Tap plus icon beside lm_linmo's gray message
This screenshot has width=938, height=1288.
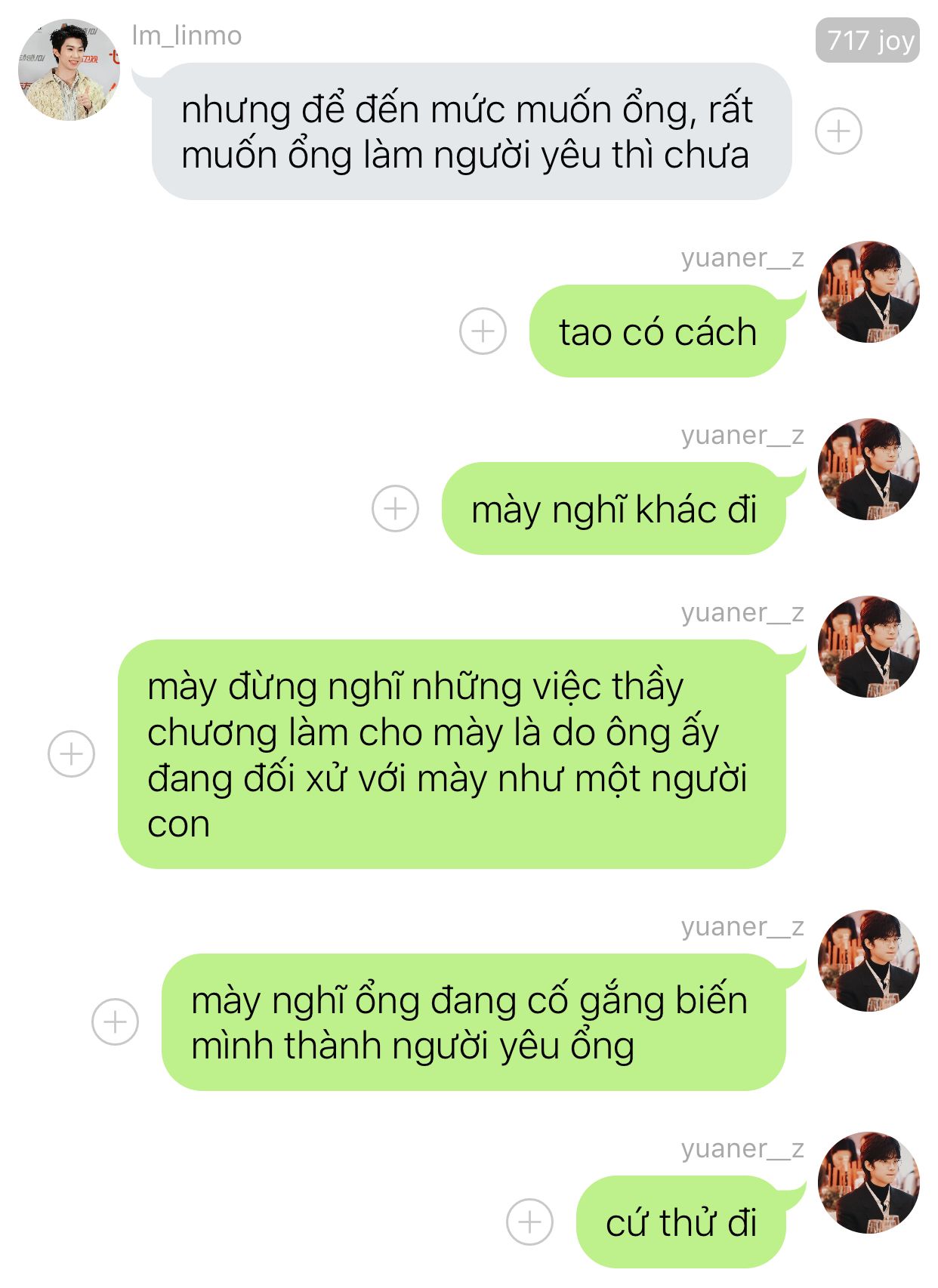[838, 131]
